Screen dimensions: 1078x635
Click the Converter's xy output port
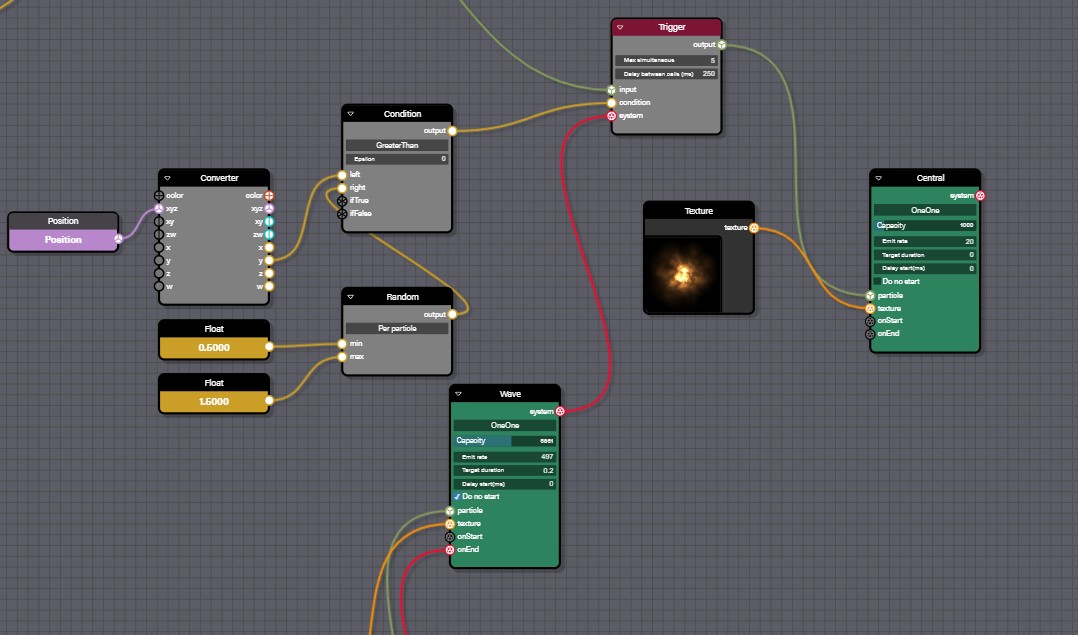269,221
